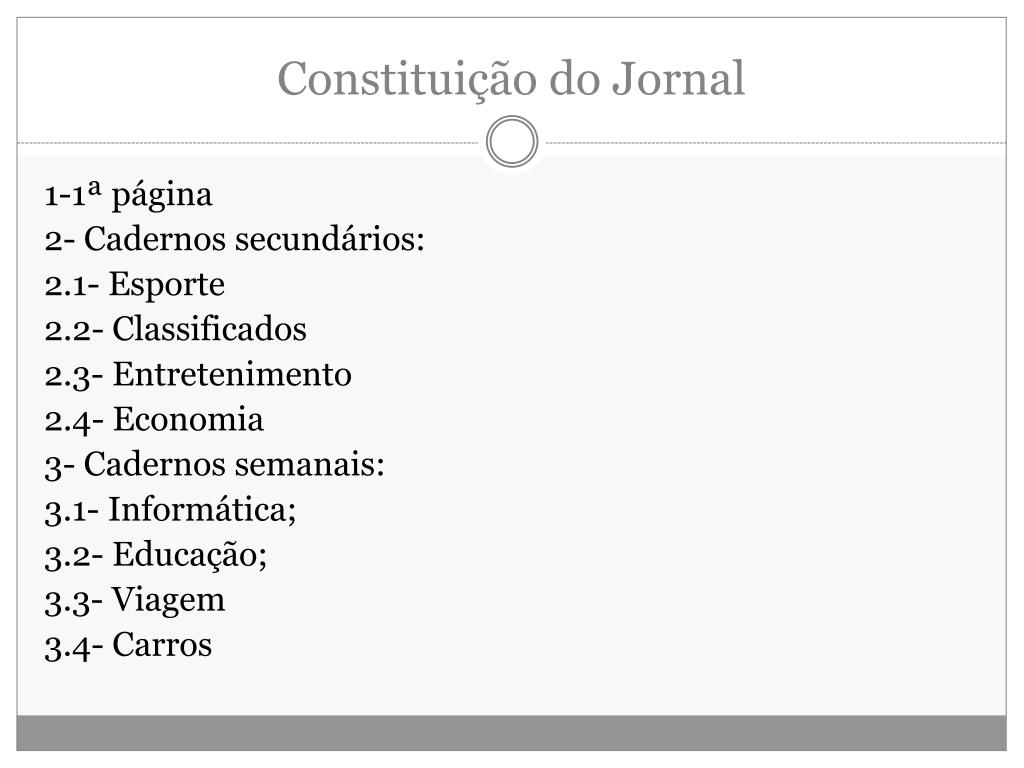Image resolution: width=1024 pixels, height=768 pixels.
Task: Click the circle ornament under the title
Action: pos(512,142)
